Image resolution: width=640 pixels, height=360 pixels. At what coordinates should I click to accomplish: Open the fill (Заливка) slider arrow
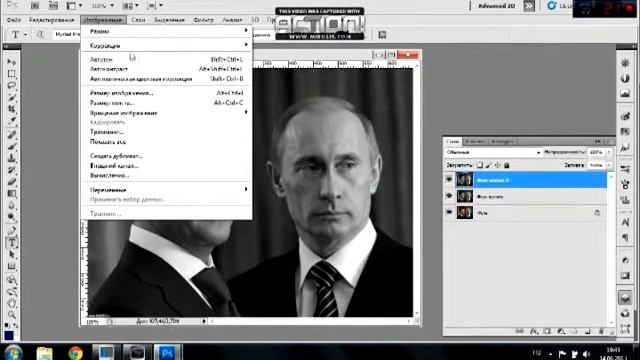pos(609,165)
